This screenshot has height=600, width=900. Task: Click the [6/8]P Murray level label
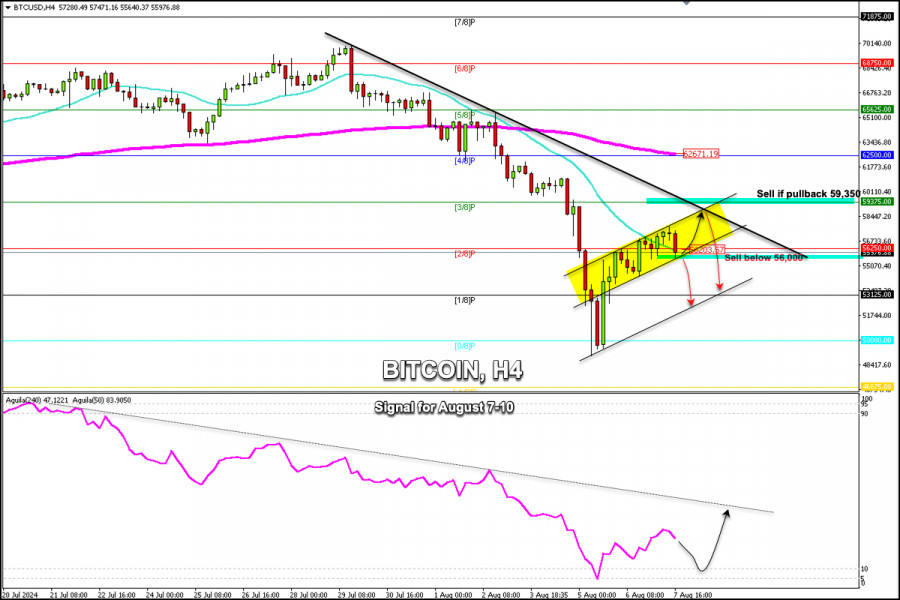pos(464,68)
